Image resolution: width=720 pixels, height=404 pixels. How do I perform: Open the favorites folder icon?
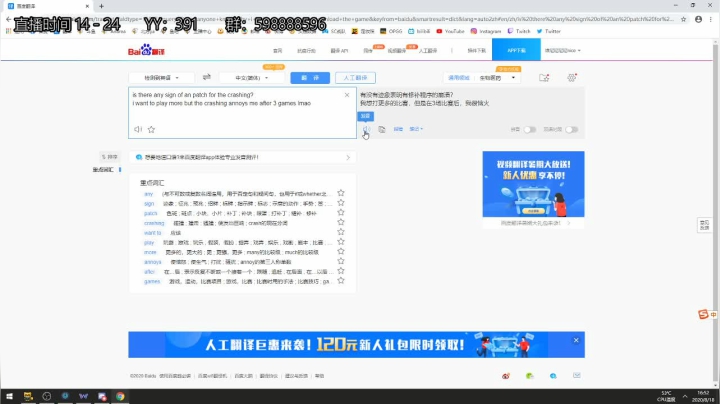544,78
